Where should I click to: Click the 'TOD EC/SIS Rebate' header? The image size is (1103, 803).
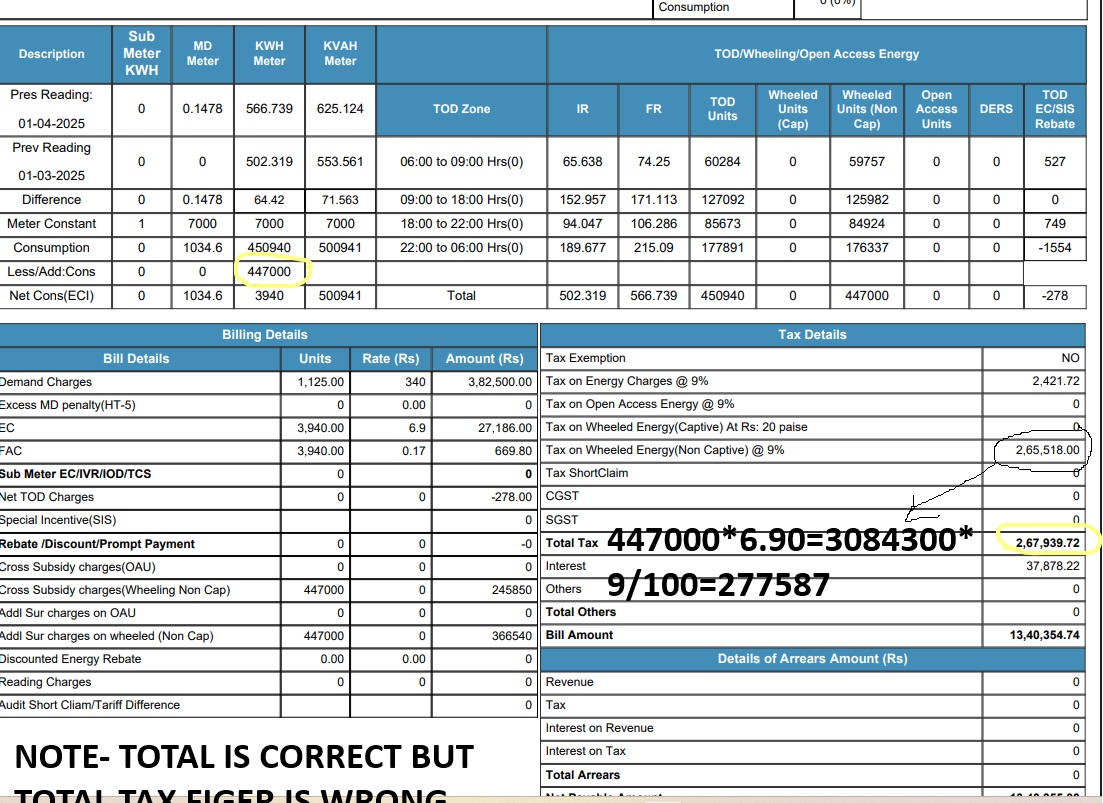tap(1054, 109)
